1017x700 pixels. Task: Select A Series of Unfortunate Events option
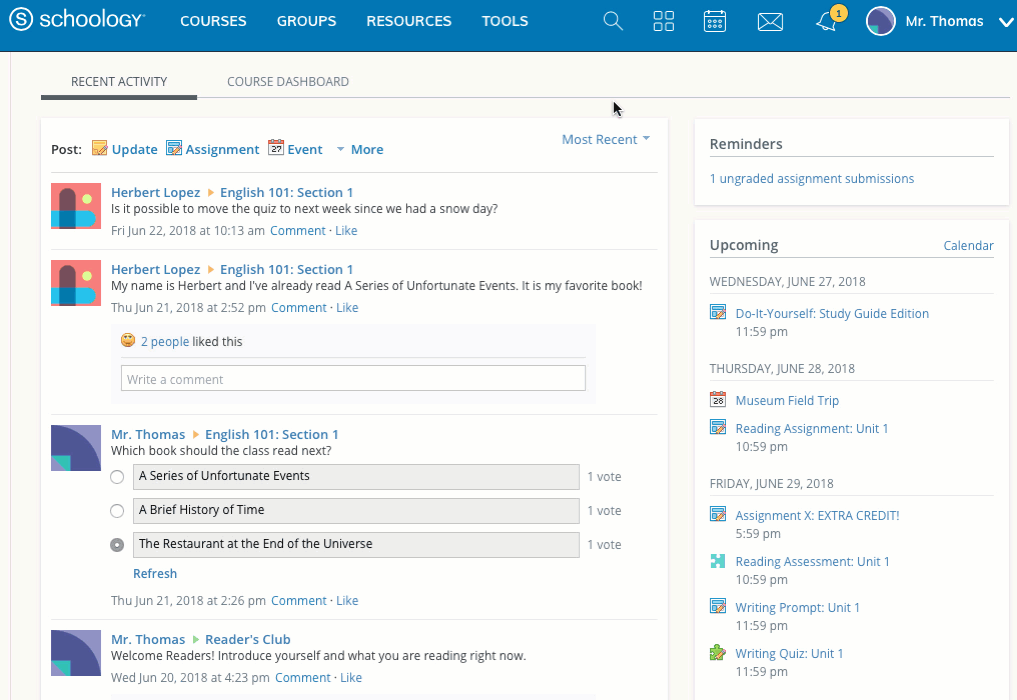pyautogui.click(x=117, y=477)
